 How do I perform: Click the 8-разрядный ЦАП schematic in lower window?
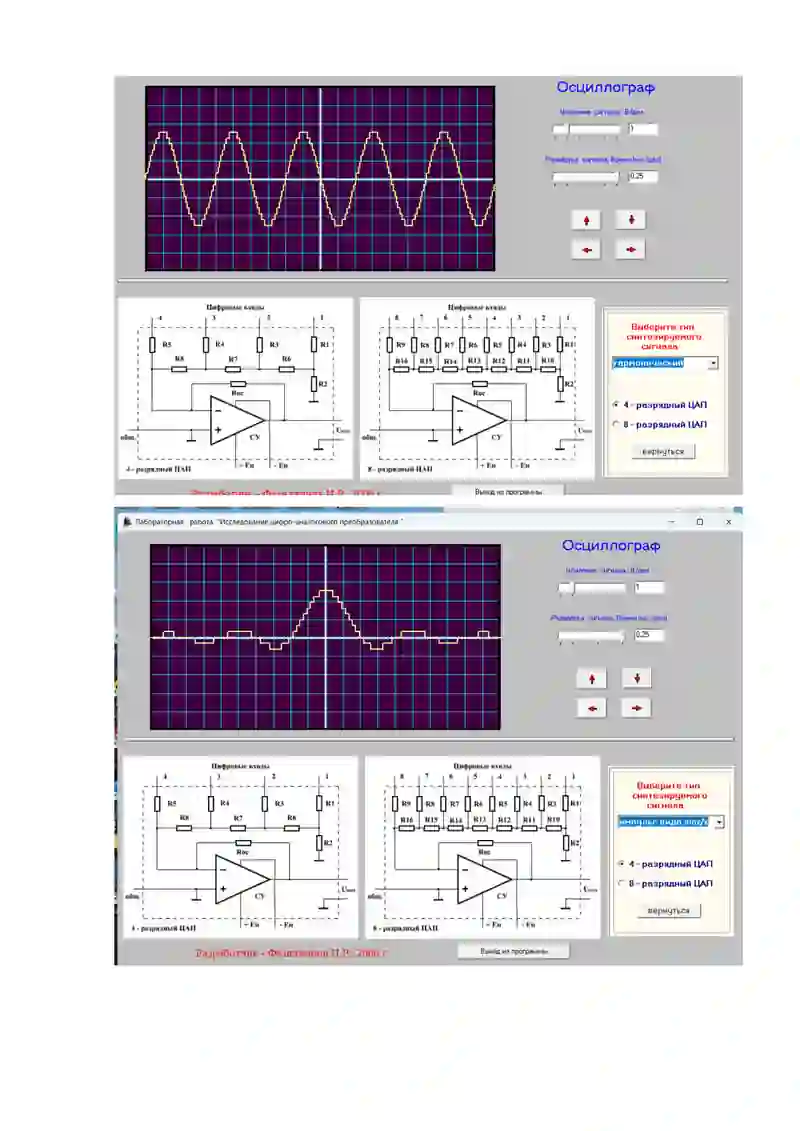[483, 847]
